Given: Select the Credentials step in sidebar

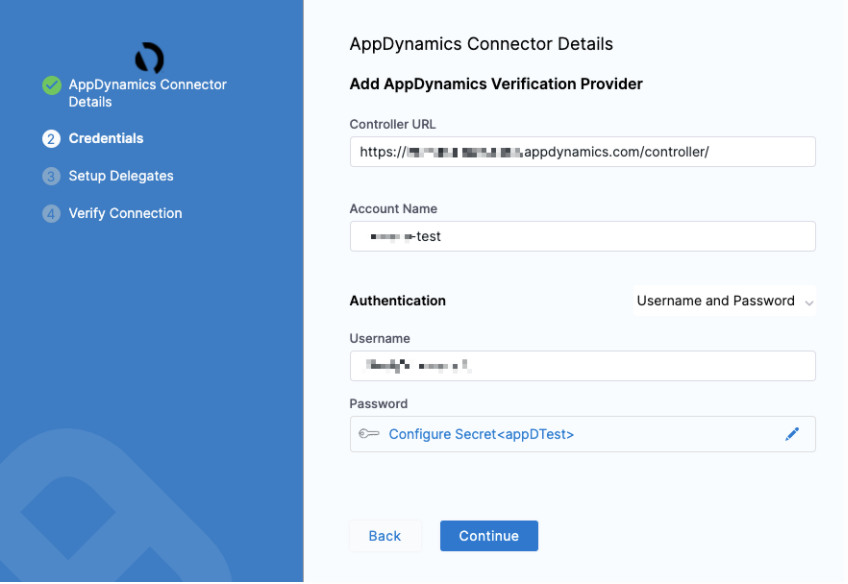Looking at the screenshot, I should [106, 139].
